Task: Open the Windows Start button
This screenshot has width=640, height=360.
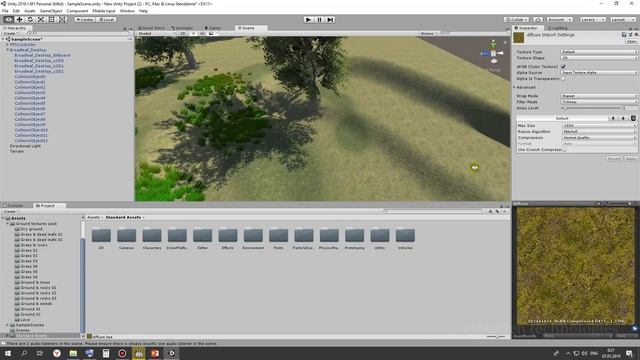Action: point(8,353)
